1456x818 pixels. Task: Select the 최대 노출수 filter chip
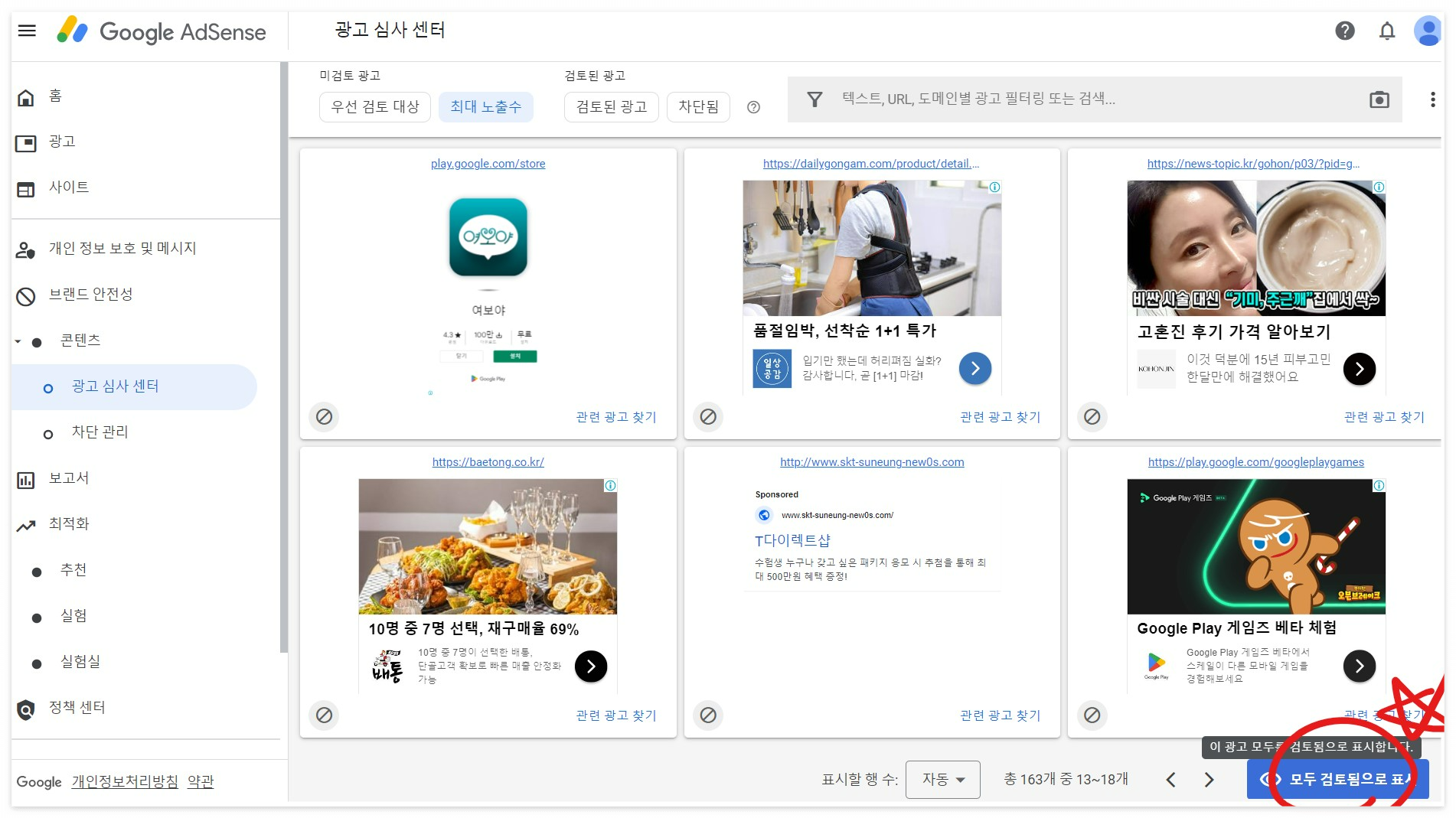pos(485,106)
